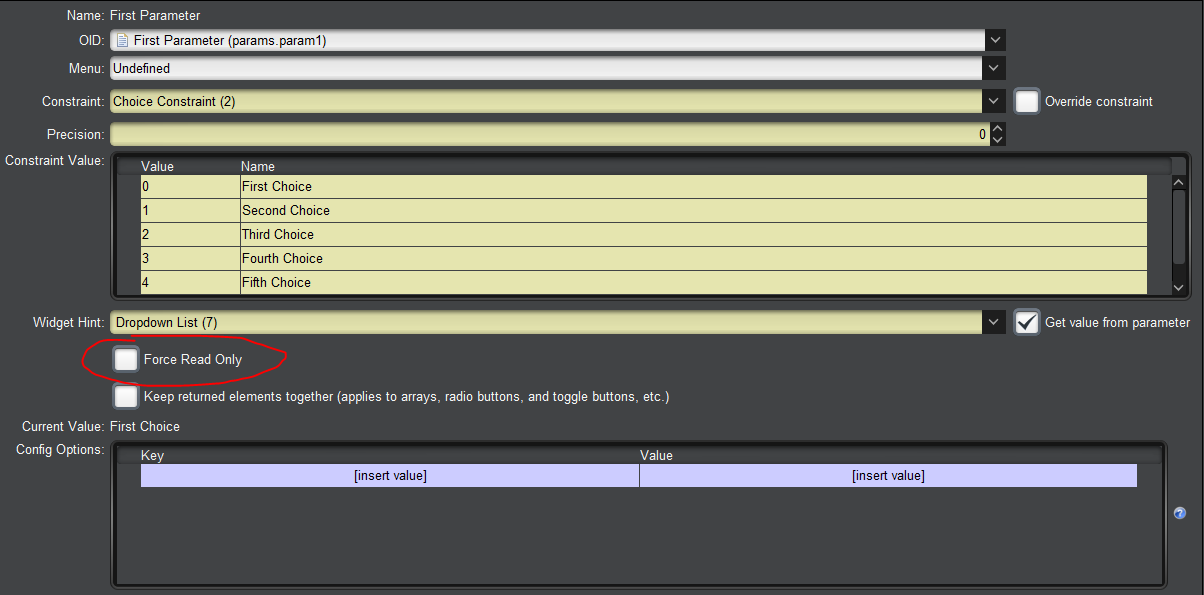Check Keep returned elements together option
This screenshot has width=1204, height=595.
point(126,397)
